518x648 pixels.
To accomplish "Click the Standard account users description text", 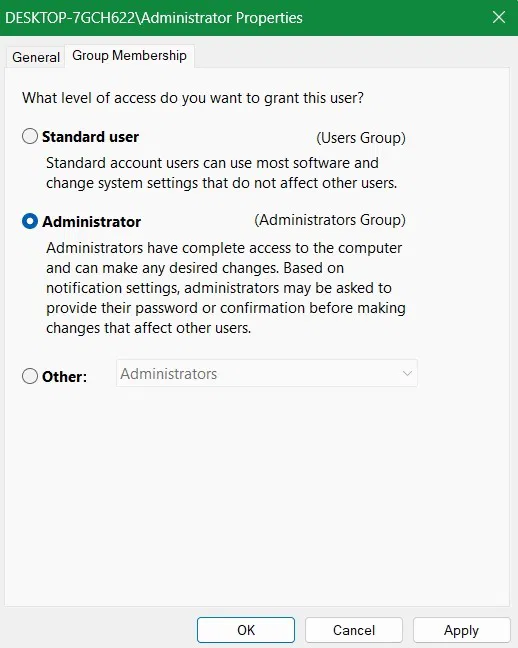I will [222, 173].
